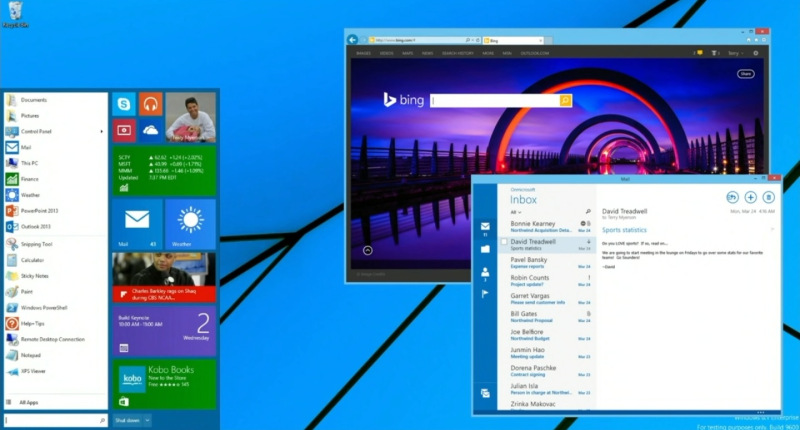
Task: Open Terry account dropdown on Bing
Action: click(x=735, y=53)
